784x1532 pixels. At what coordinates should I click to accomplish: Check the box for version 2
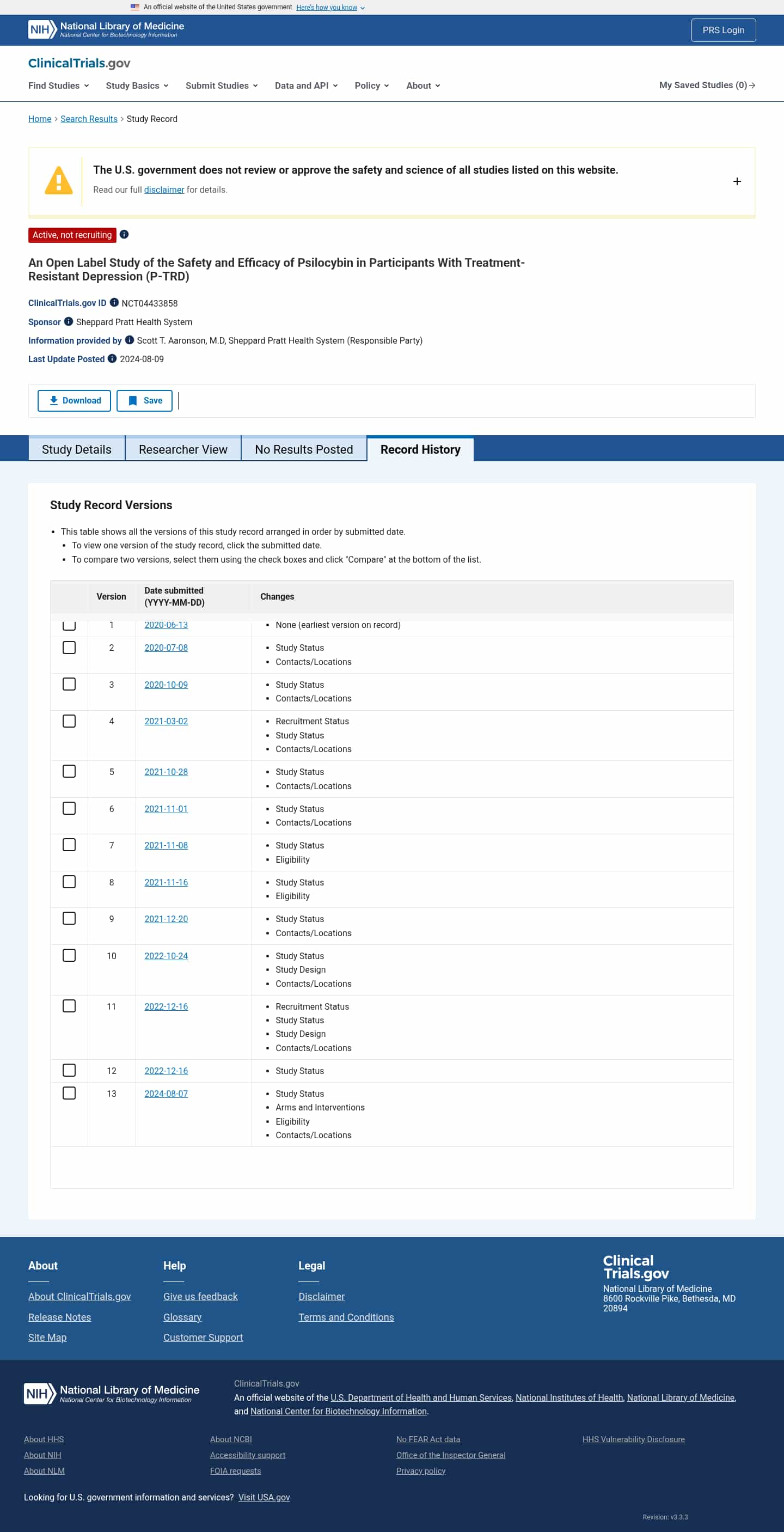[69, 647]
